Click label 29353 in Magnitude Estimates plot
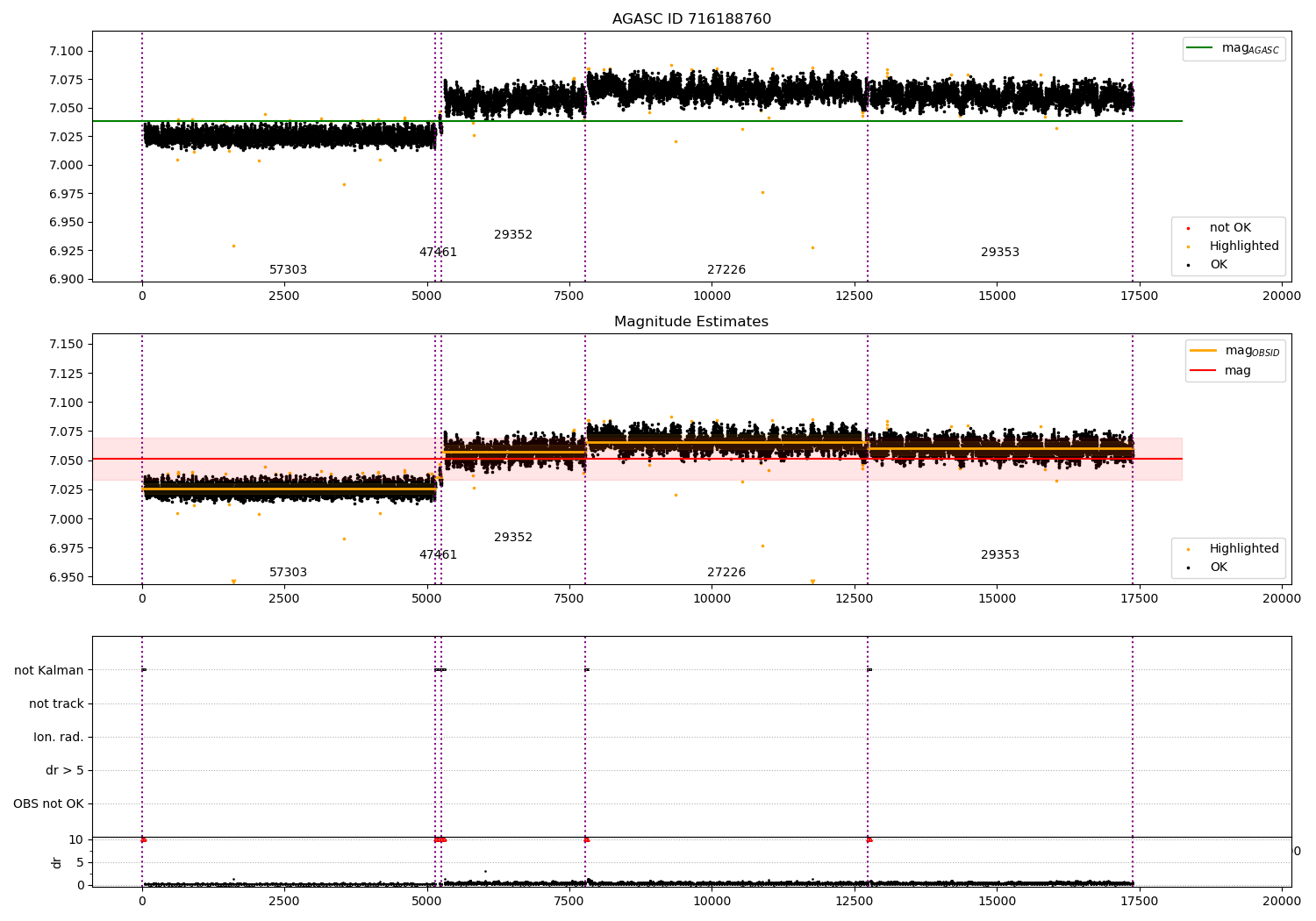 pyautogui.click(x=1000, y=555)
